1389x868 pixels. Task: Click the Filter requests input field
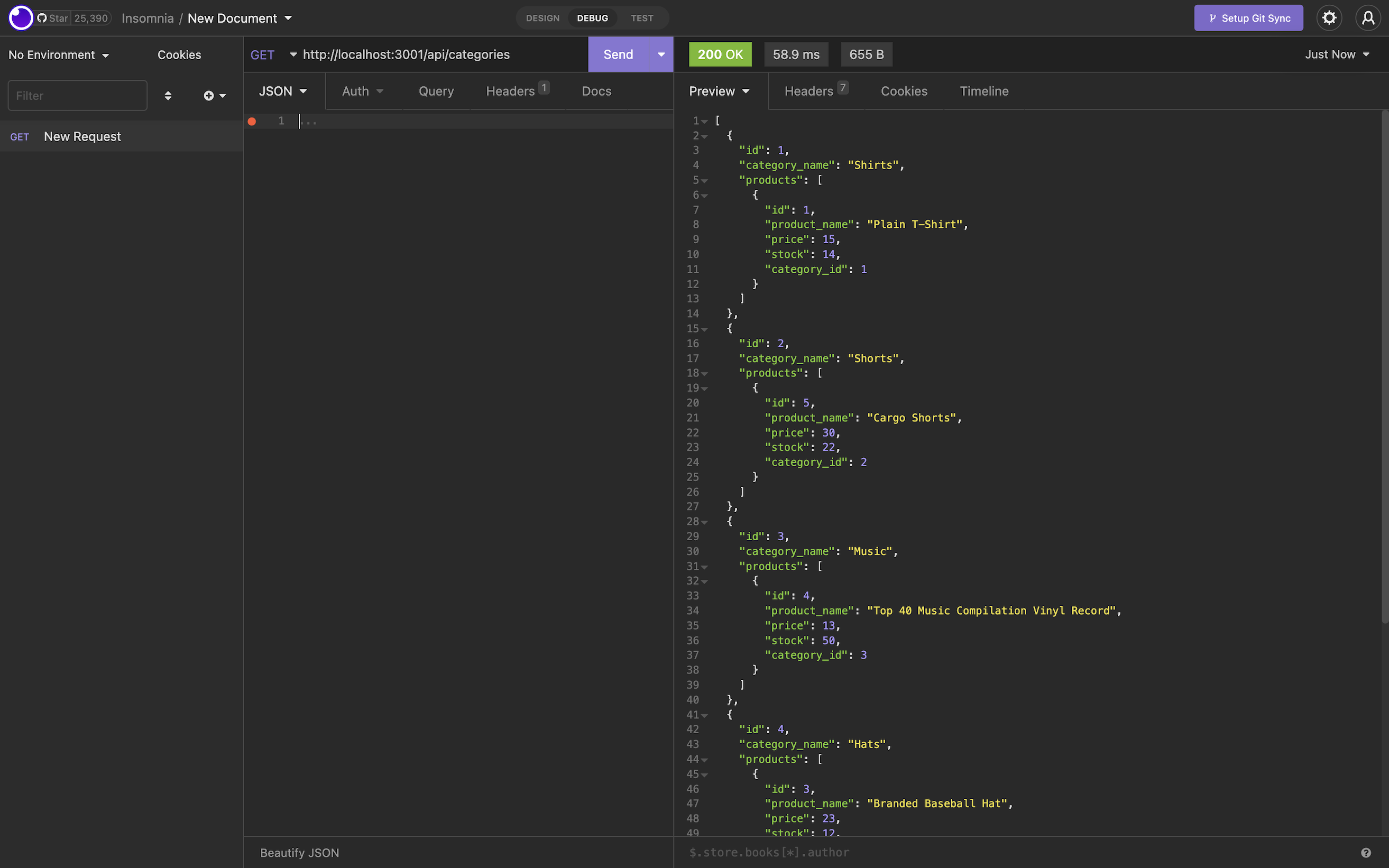(78, 96)
